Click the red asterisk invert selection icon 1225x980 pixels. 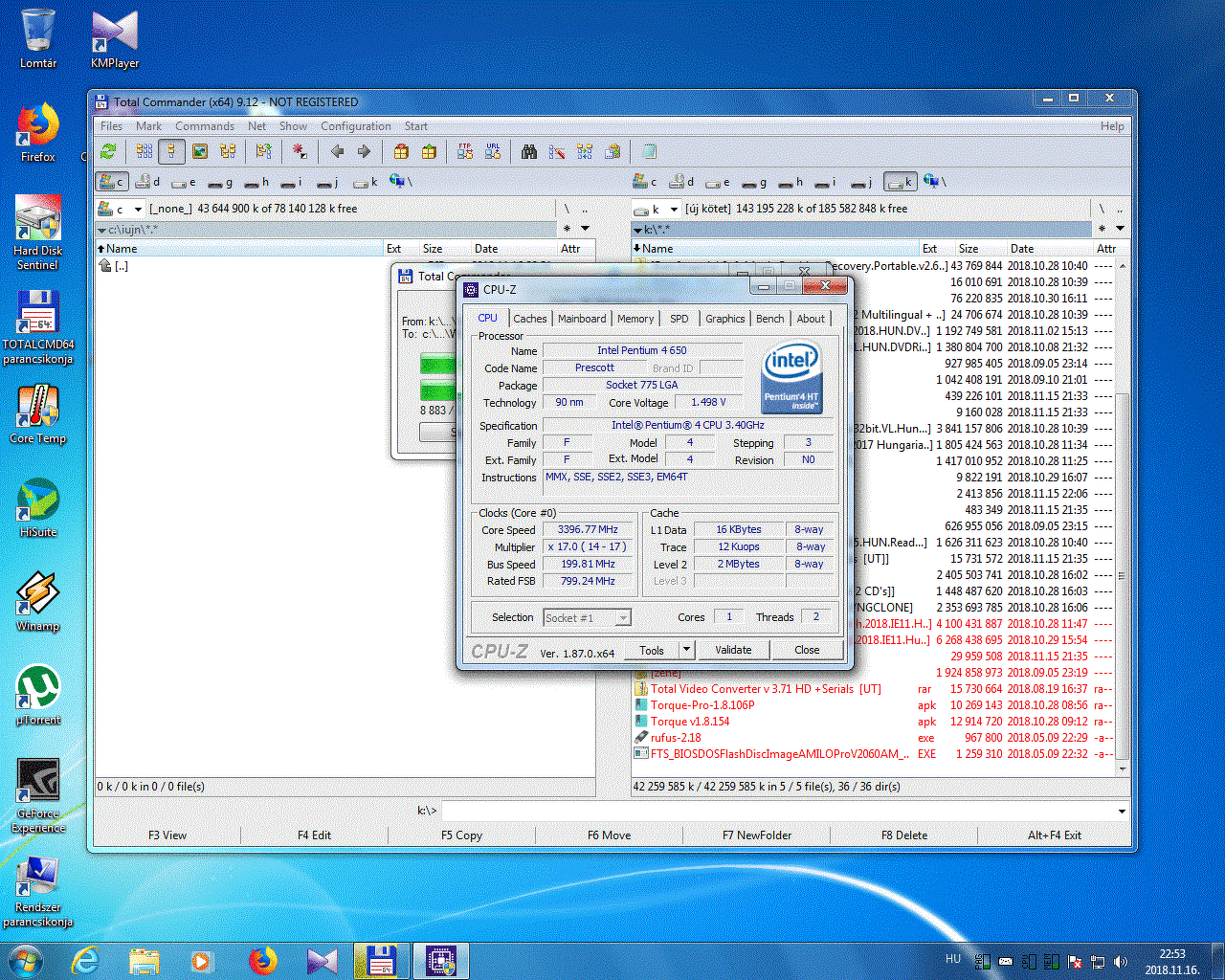[x=301, y=151]
